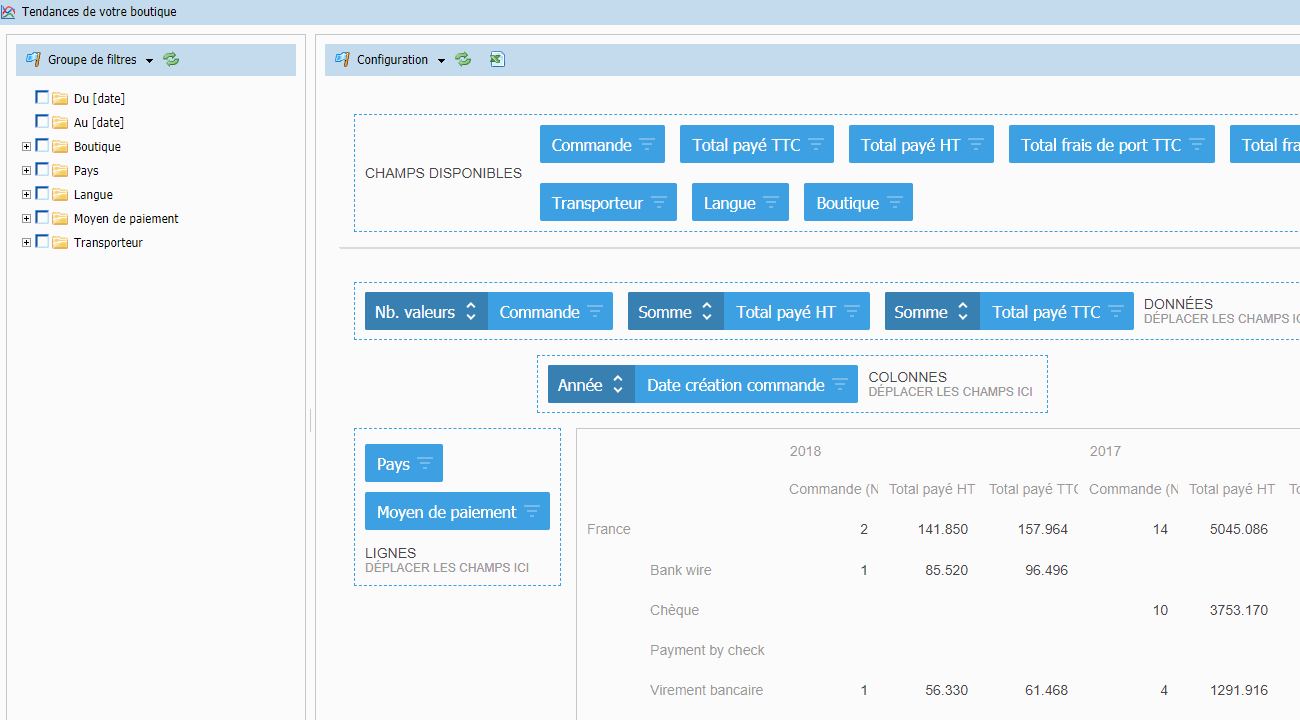The height and width of the screenshot is (720, 1300).
Task: Click the vertical splitter between the panels
Action: tap(310, 420)
